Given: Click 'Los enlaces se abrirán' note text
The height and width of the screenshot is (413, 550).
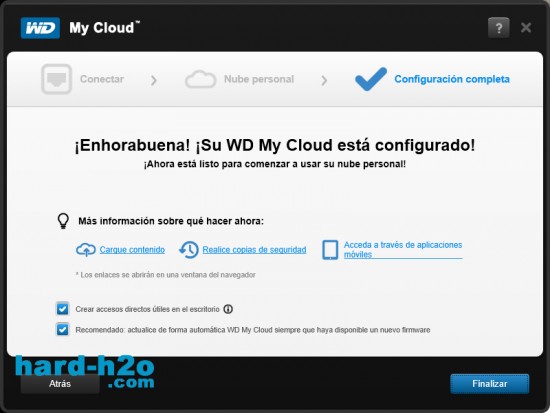Looking at the screenshot, I should (x=166, y=275).
